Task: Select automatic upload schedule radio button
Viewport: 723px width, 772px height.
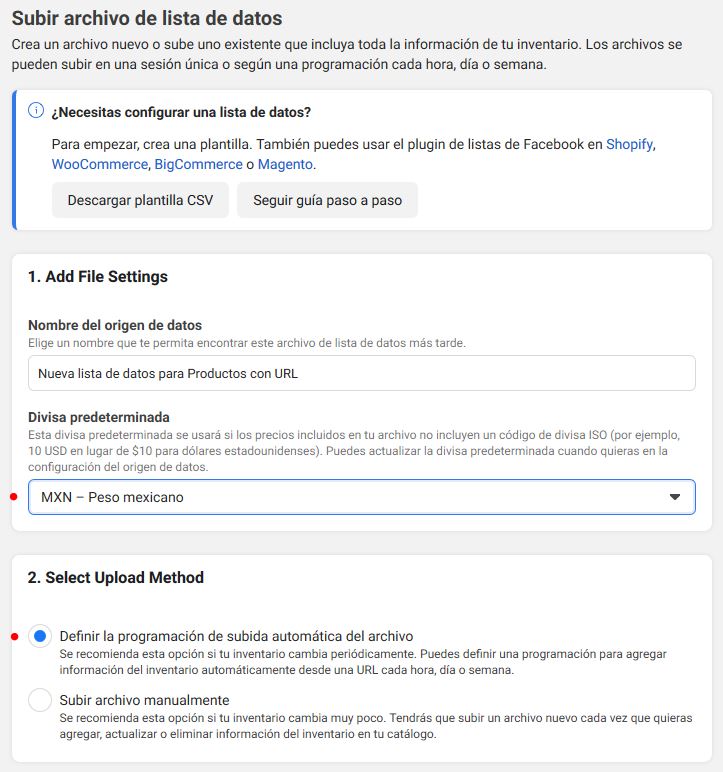Action: coord(40,636)
